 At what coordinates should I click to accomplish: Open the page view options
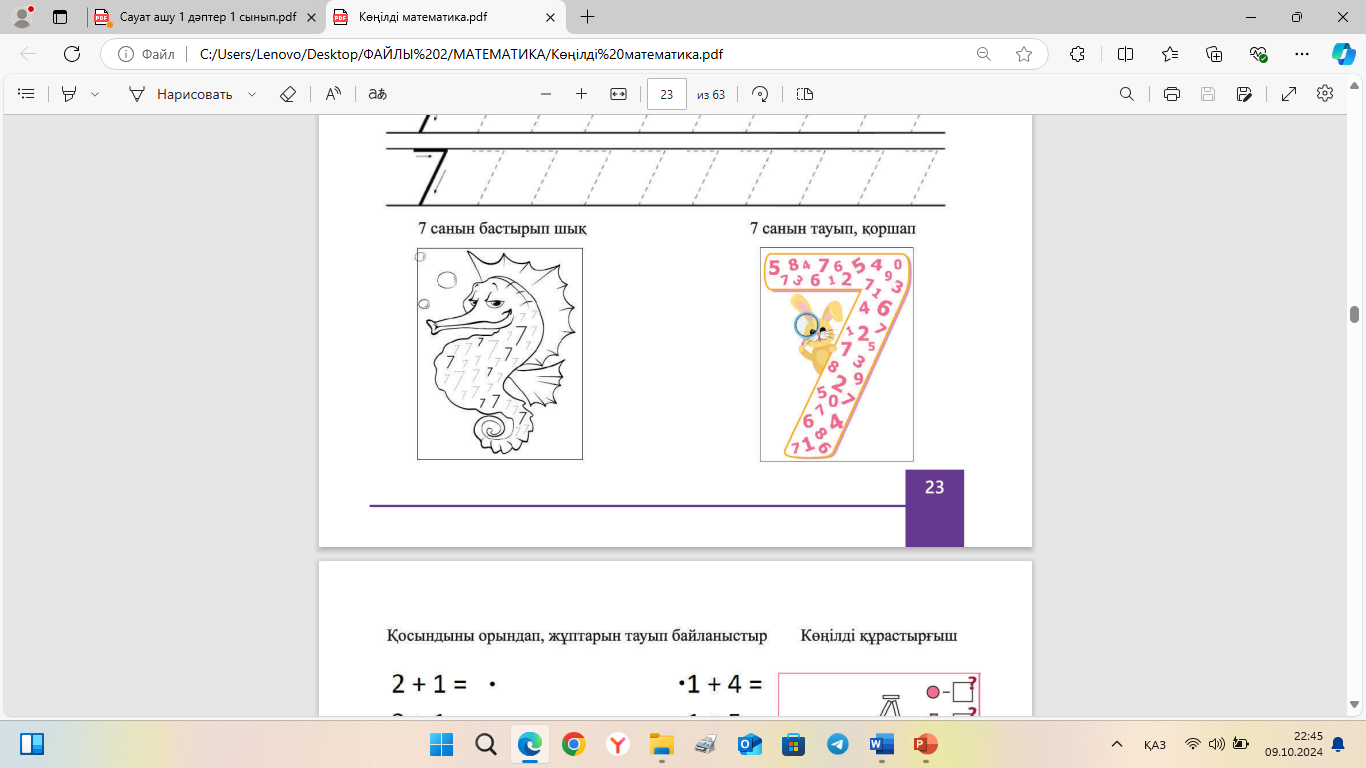pyautogui.click(x=805, y=94)
